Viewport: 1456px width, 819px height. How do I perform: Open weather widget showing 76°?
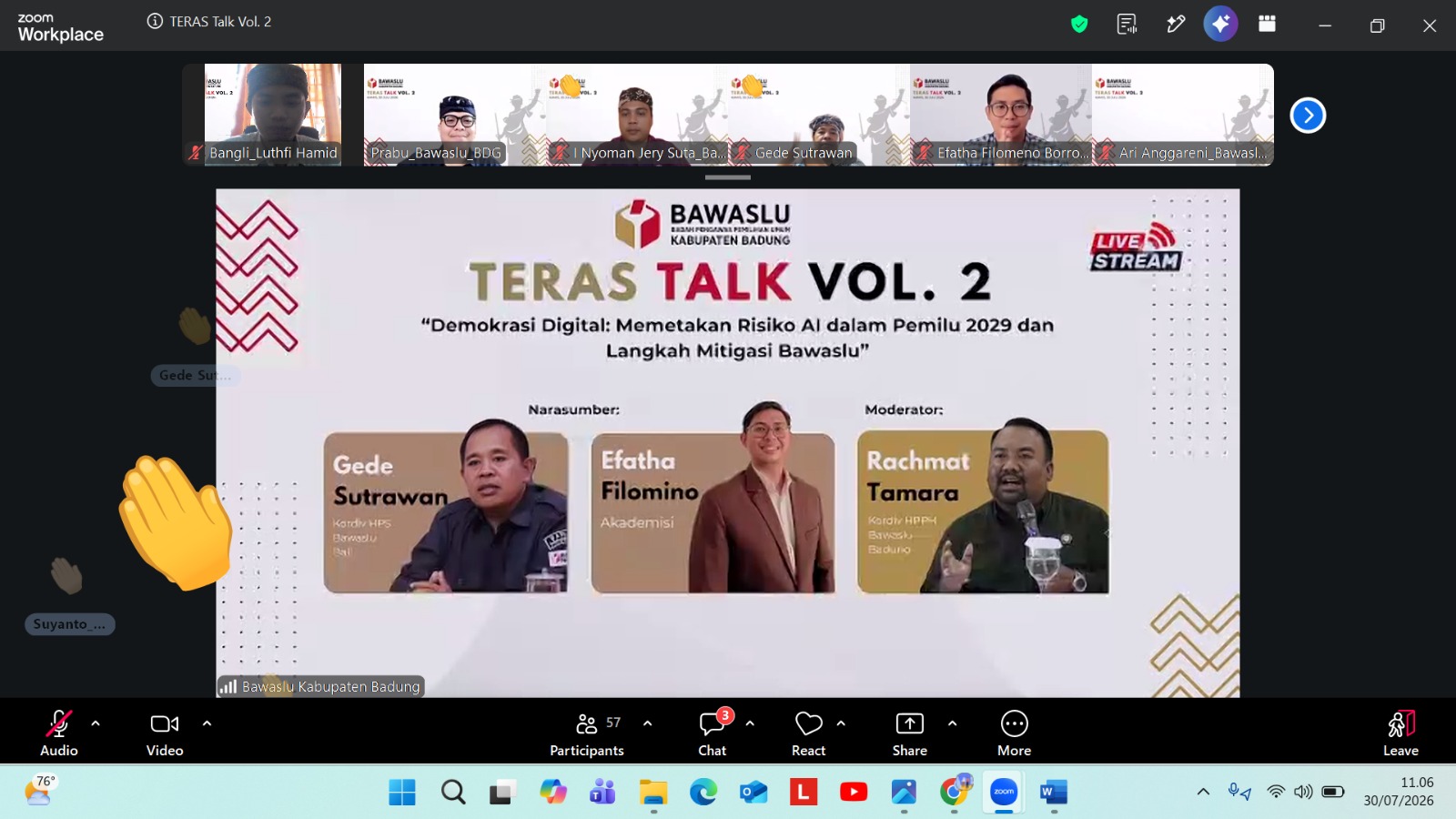pyautogui.click(x=40, y=790)
